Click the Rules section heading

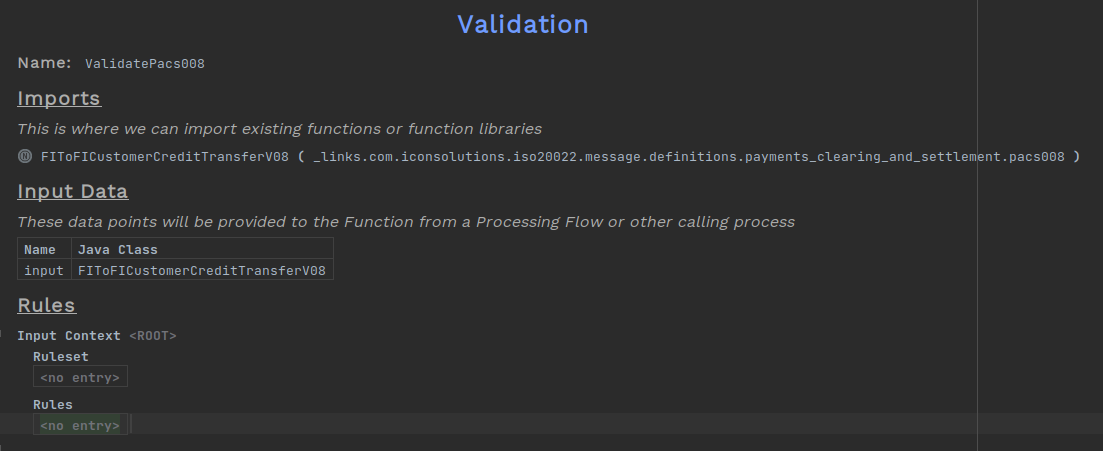pyautogui.click(x=46, y=306)
